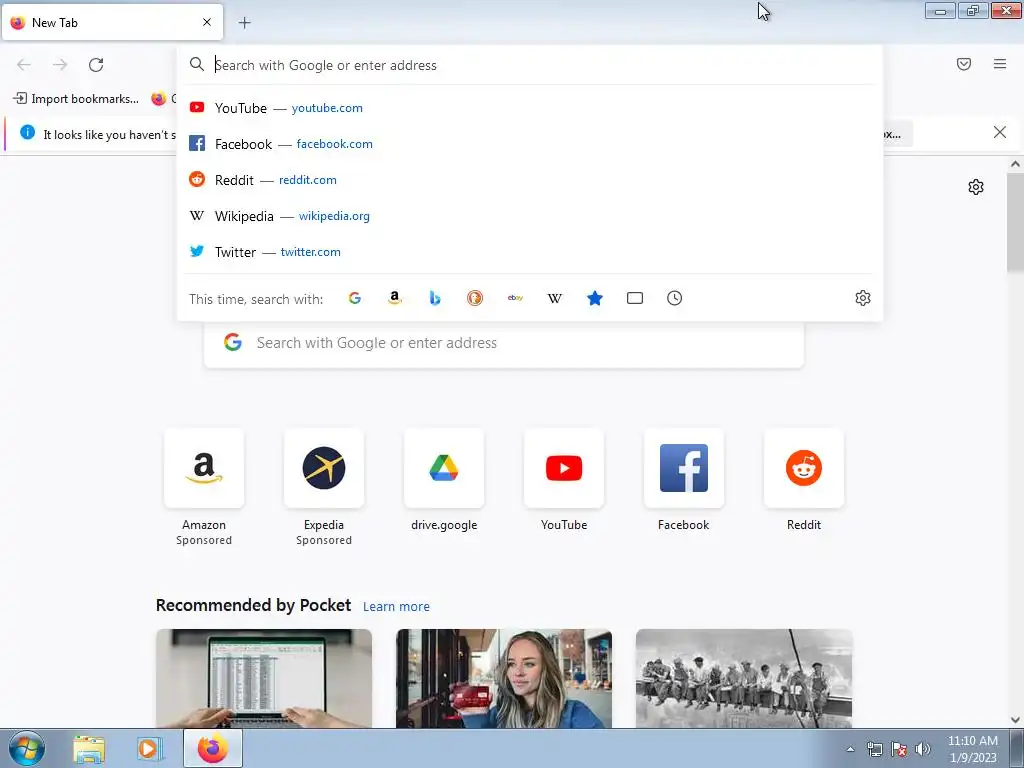Open Action Center flag icon
Screen dimensions: 1024x768
[x=899, y=749]
